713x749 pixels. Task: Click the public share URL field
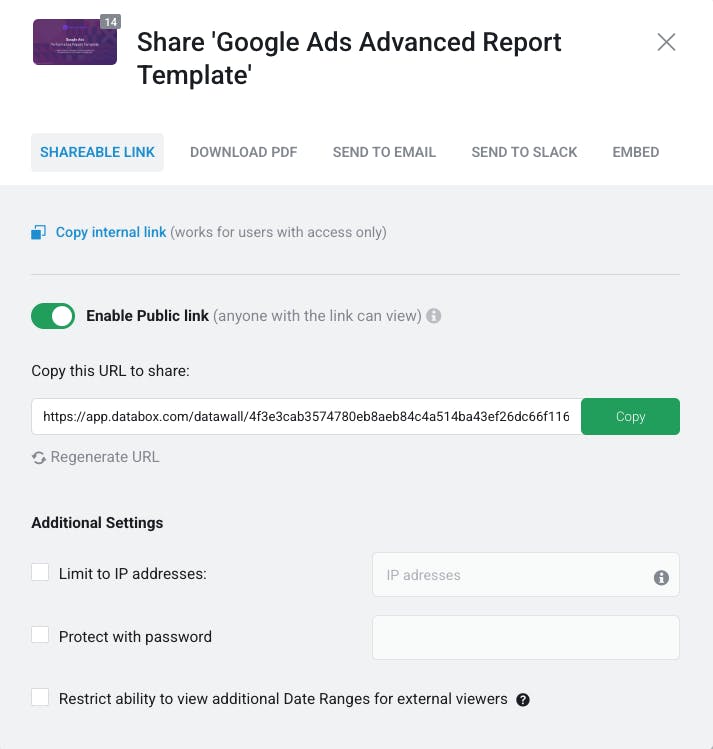(x=306, y=417)
